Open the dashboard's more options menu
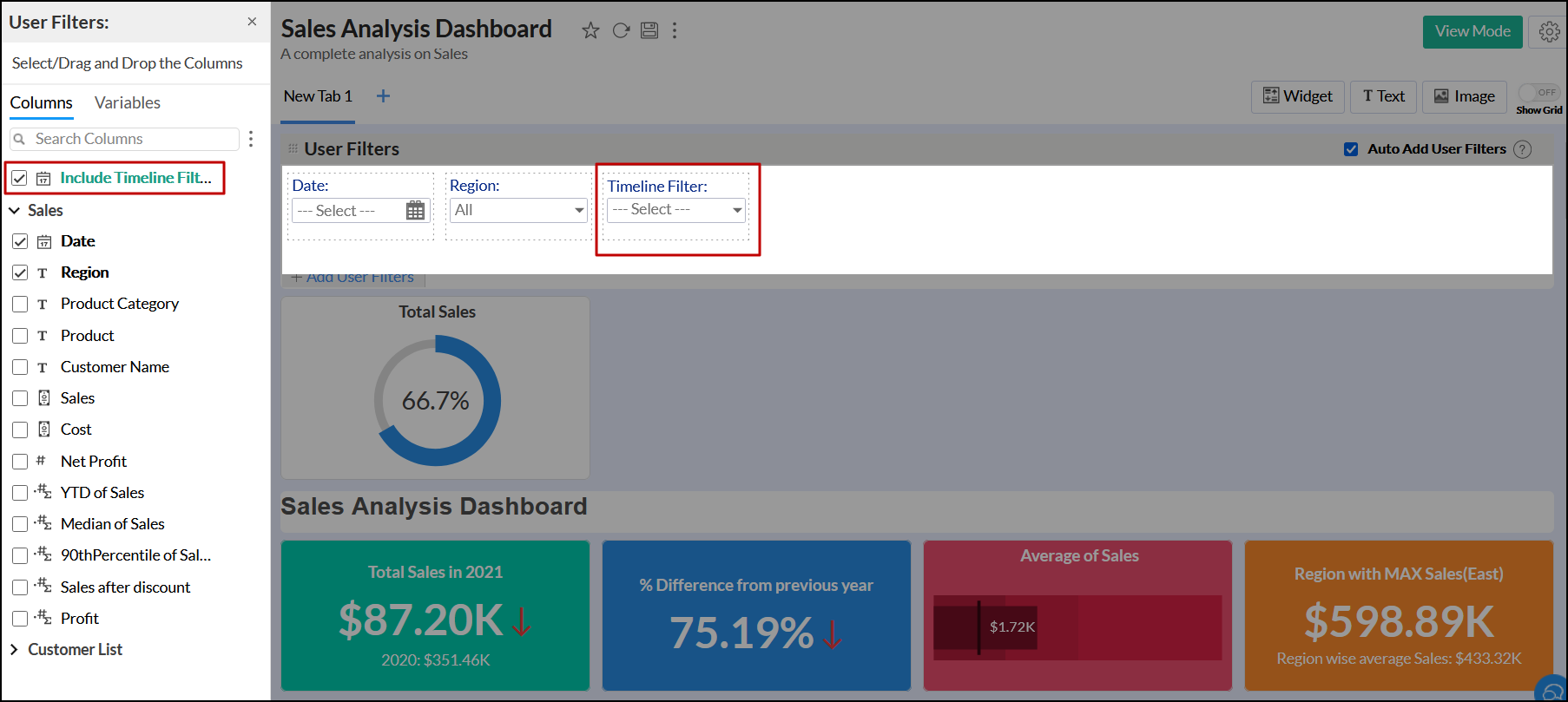The image size is (1568, 702). click(x=675, y=30)
